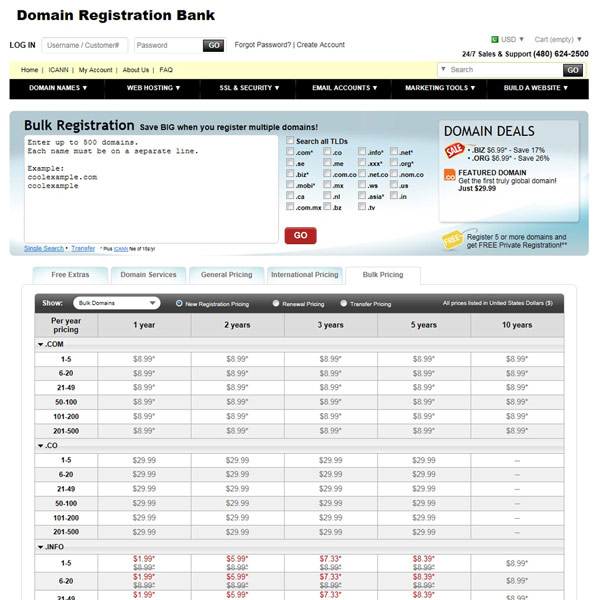The image size is (600, 600).
Task: Open the Marketing Tools menu
Action: (x=440, y=88)
